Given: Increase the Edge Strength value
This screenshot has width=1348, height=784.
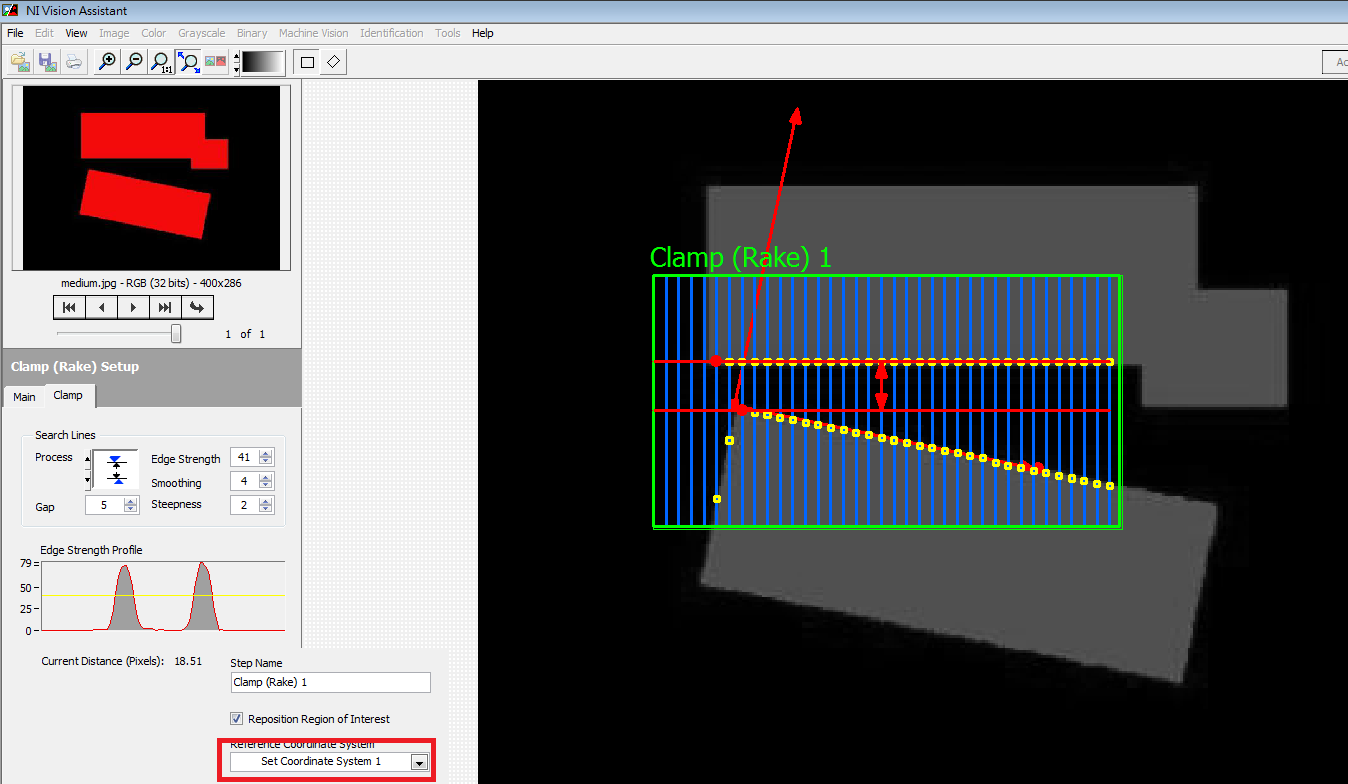Looking at the screenshot, I should [x=265, y=454].
